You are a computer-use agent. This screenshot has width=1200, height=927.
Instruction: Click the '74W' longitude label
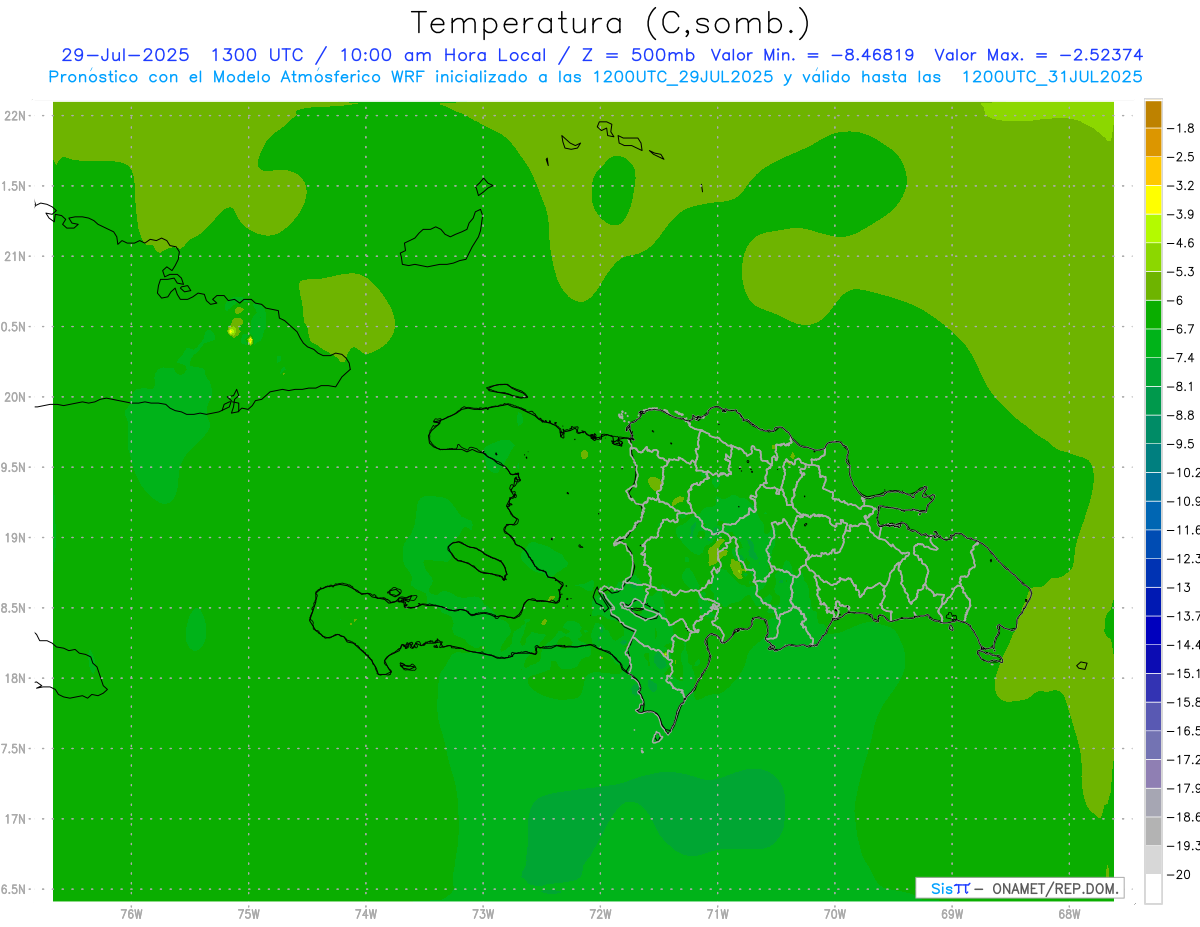point(366,913)
